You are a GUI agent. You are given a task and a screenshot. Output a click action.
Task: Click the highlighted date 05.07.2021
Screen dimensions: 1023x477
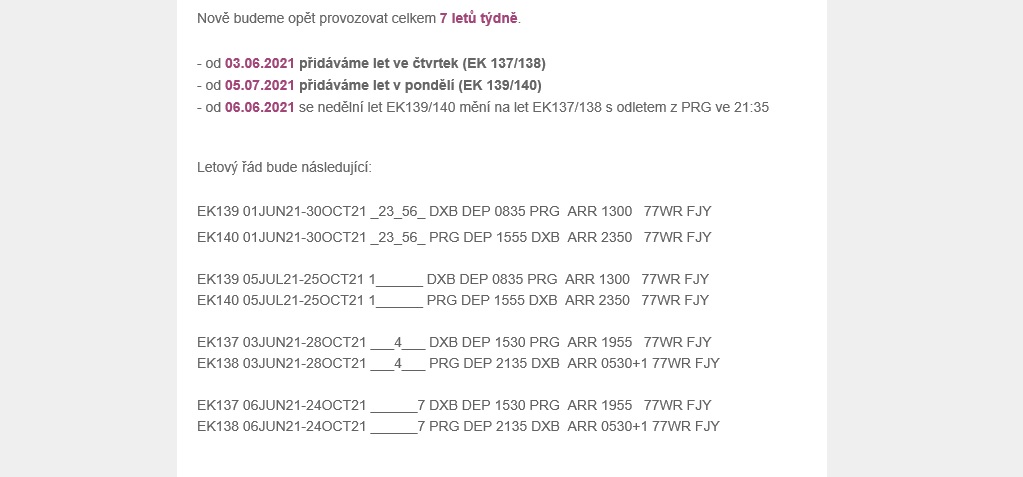coord(260,85)
